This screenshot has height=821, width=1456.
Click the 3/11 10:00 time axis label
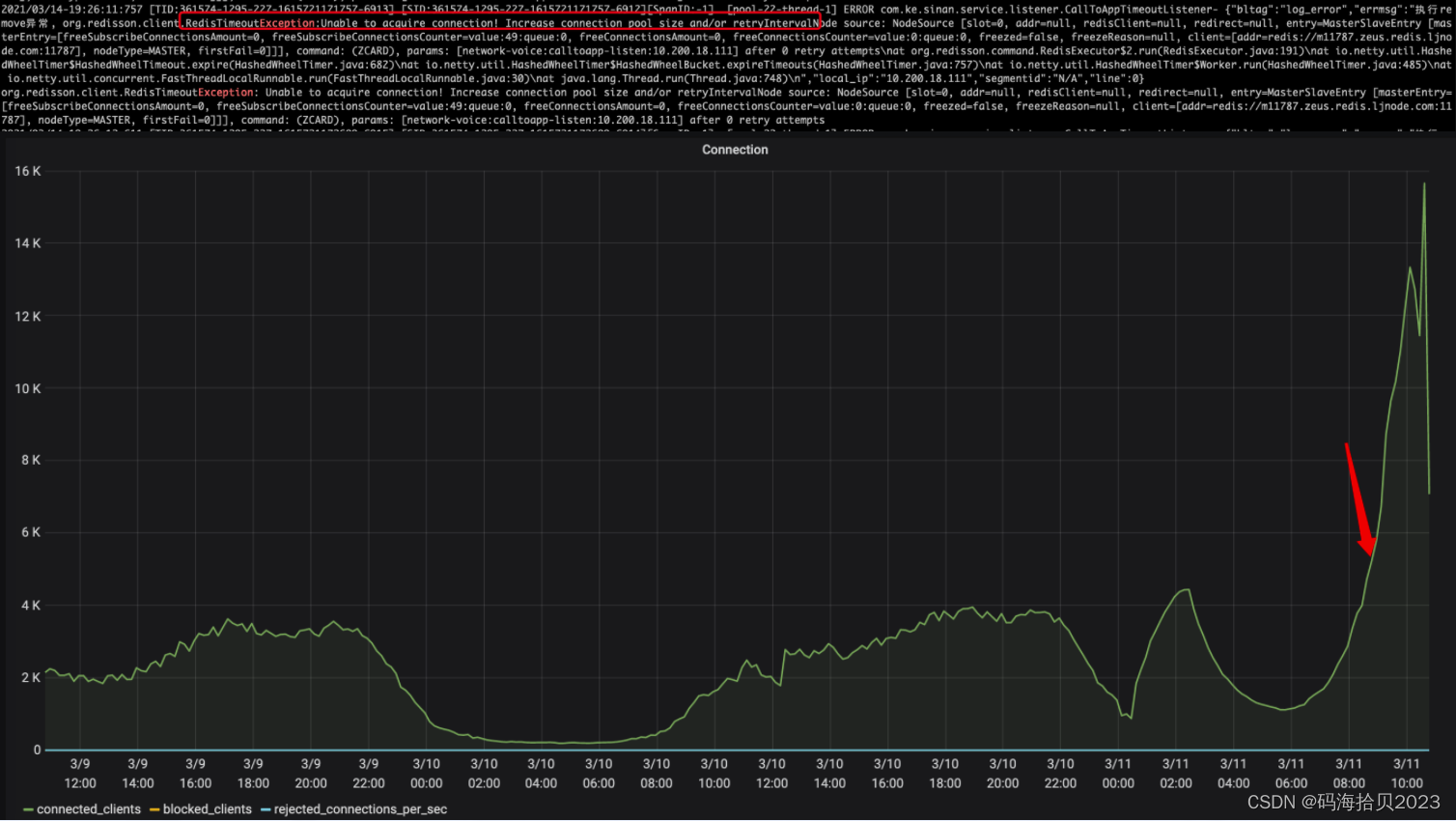[1407, 774]
